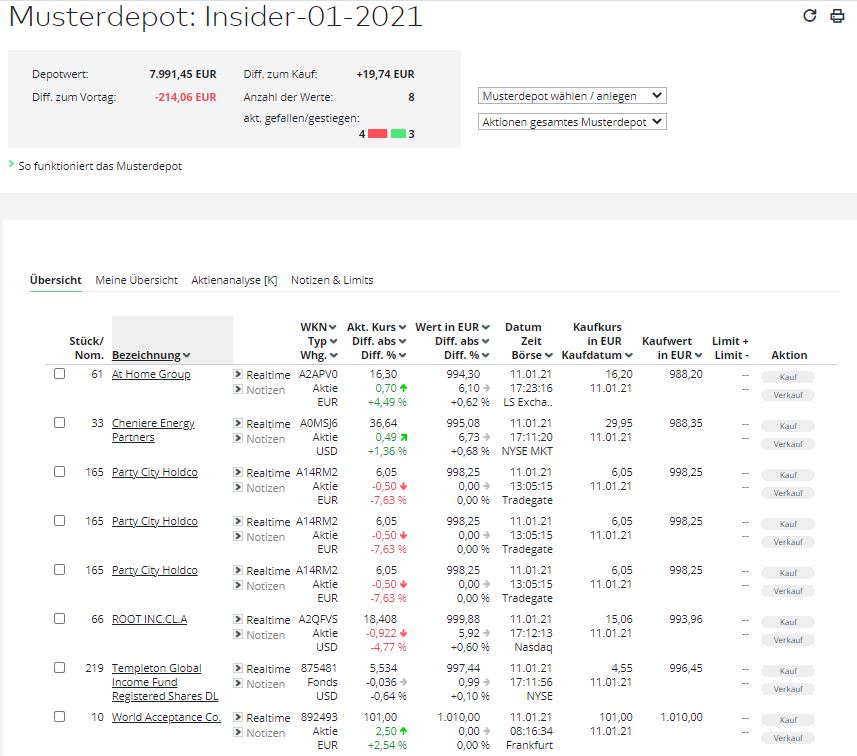The width and height of the screenshot is (857, 756).
Task: Open the Aktienanalyse [K] tab
Action: pyautogui.click(x=234, y=280)
